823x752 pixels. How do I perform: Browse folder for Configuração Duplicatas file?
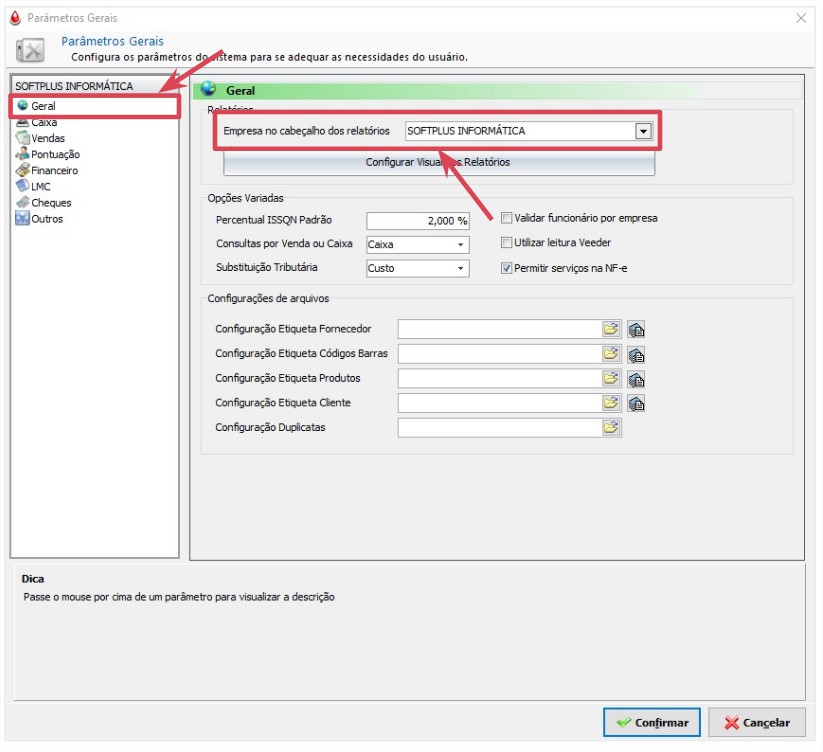tap(611, 428)
